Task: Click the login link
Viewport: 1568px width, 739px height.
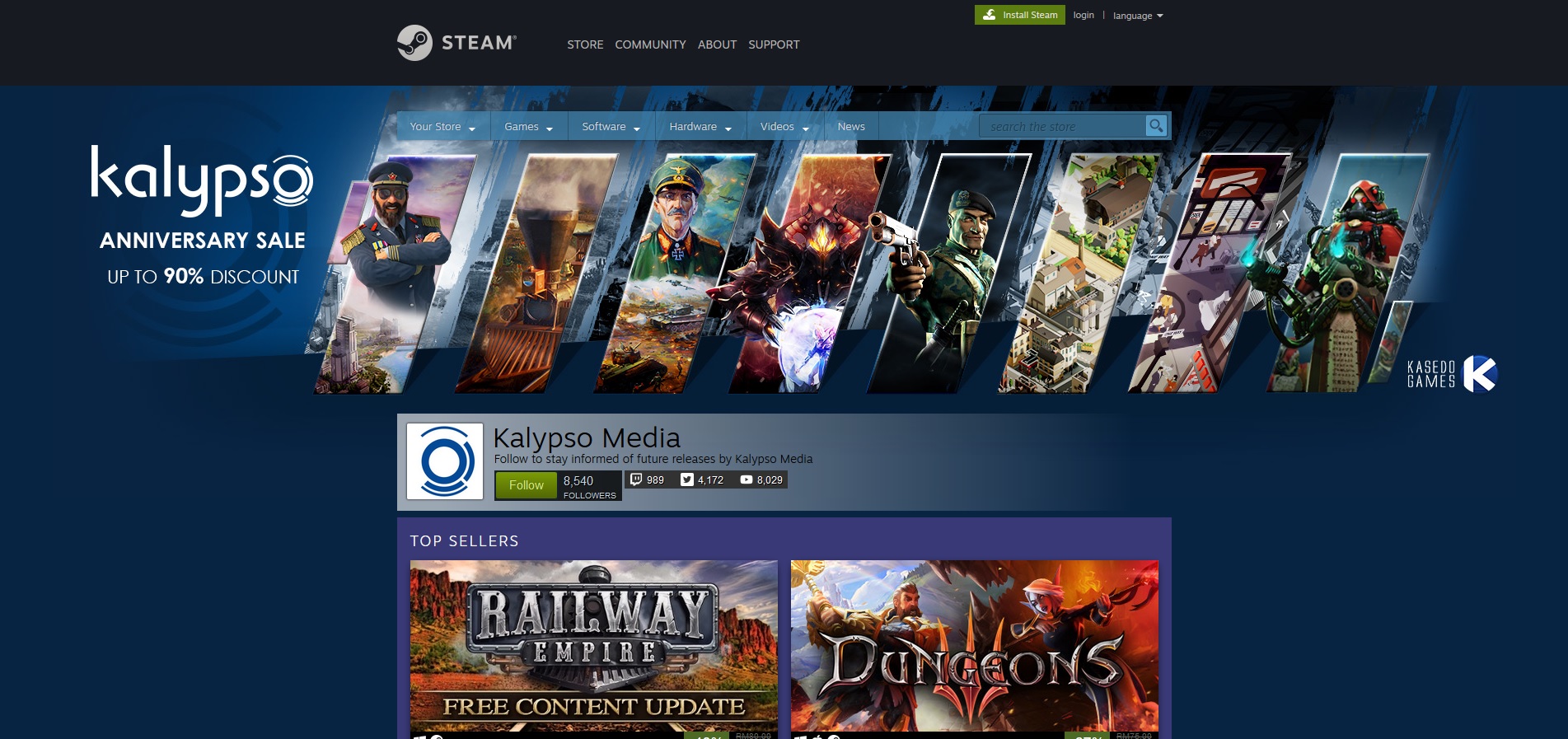Action: point(1084,15)
